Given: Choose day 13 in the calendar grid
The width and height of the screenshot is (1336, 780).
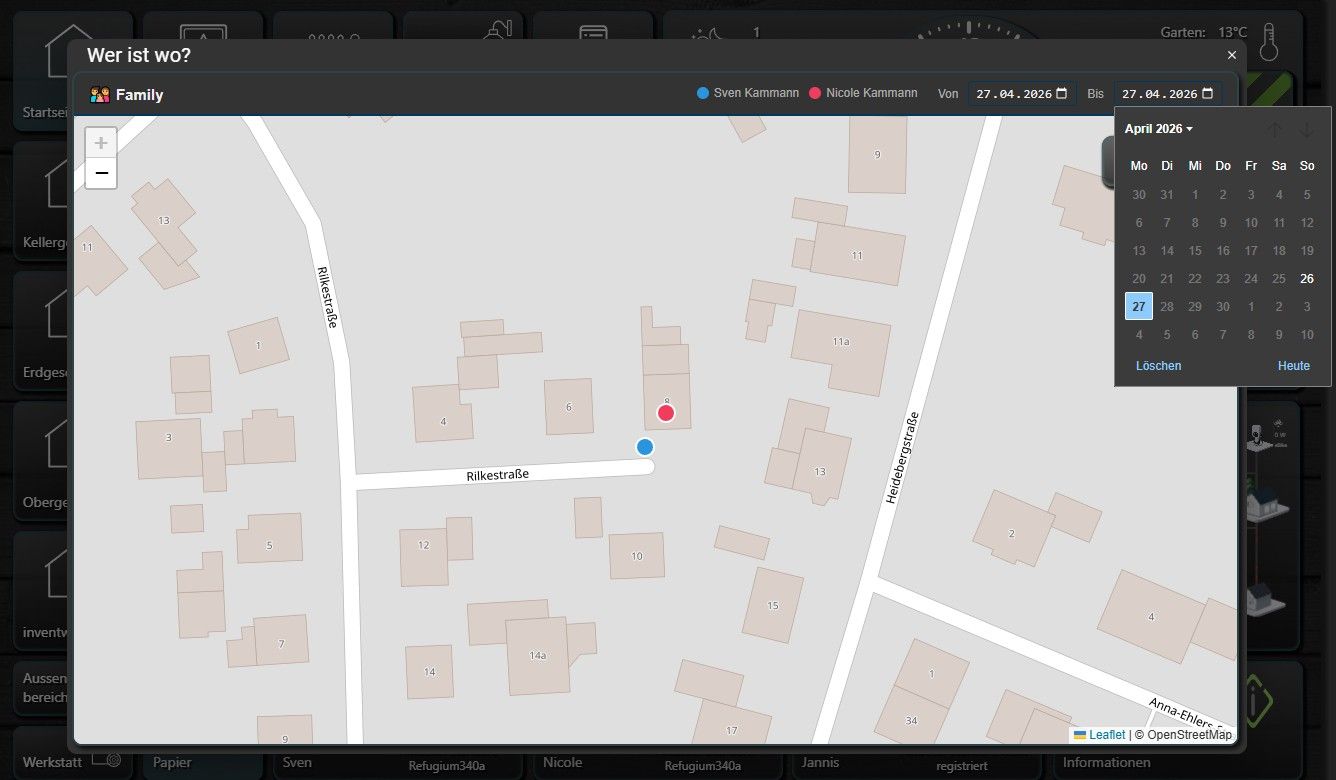Looking at the screenshot, I should click(x=1139, y=250).
